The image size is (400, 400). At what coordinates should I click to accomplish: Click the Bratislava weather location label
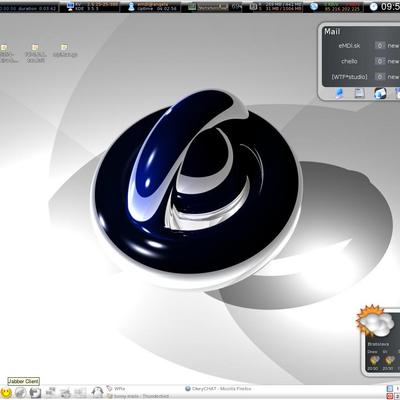(x=378, y=344)
